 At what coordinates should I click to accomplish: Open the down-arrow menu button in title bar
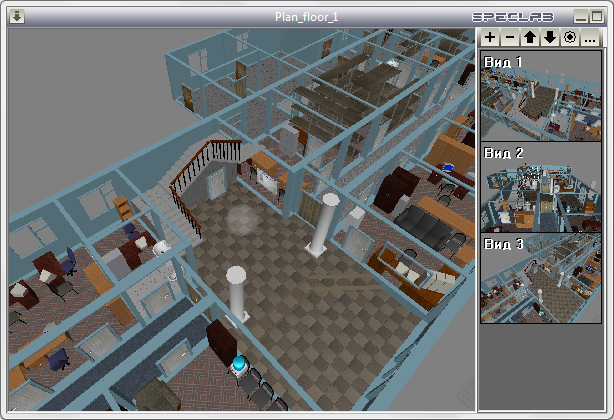(17, 16)
